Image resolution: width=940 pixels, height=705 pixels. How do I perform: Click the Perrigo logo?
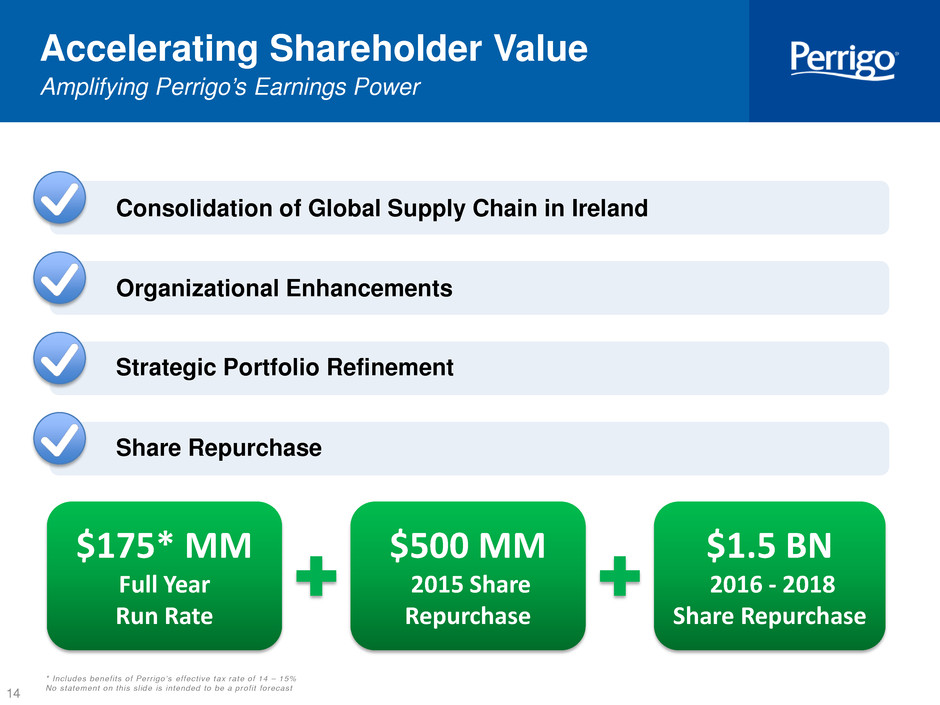click(843, 60)
